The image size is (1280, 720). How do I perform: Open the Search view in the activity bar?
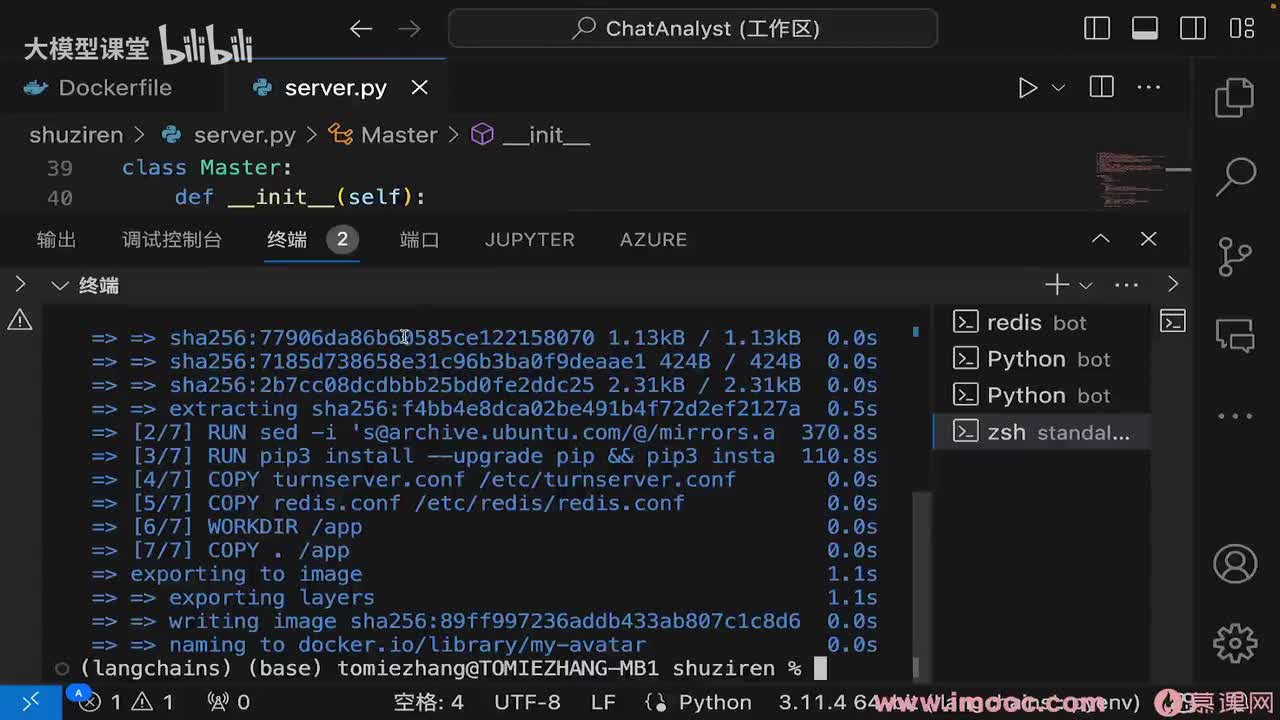(1235, 177)
